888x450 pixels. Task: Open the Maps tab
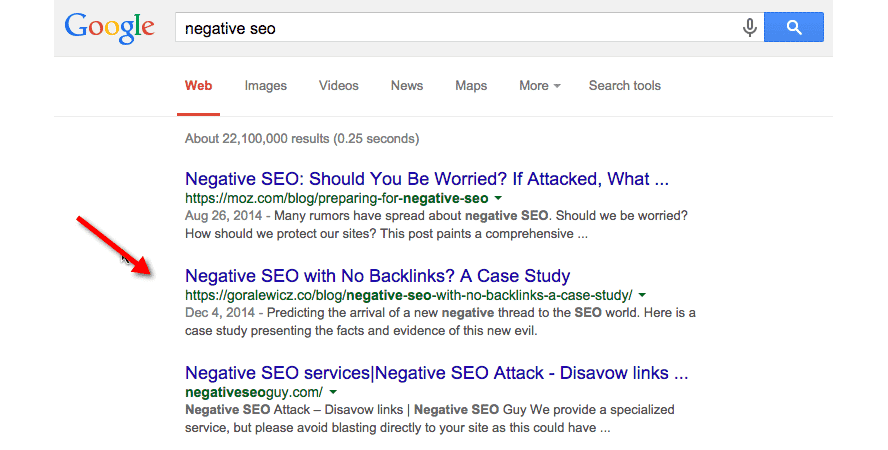(x=471, y=85)
